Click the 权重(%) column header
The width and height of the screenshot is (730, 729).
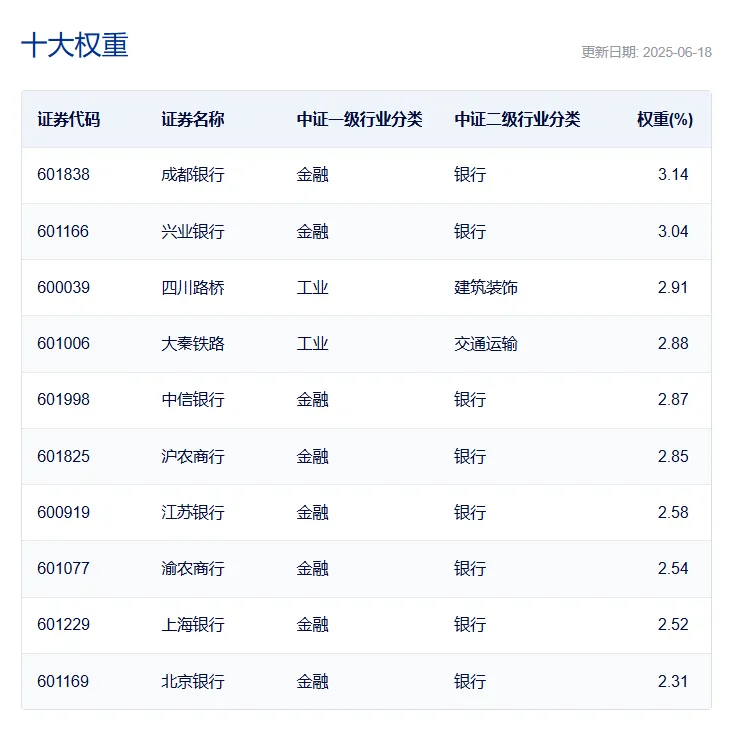(664, 119)
